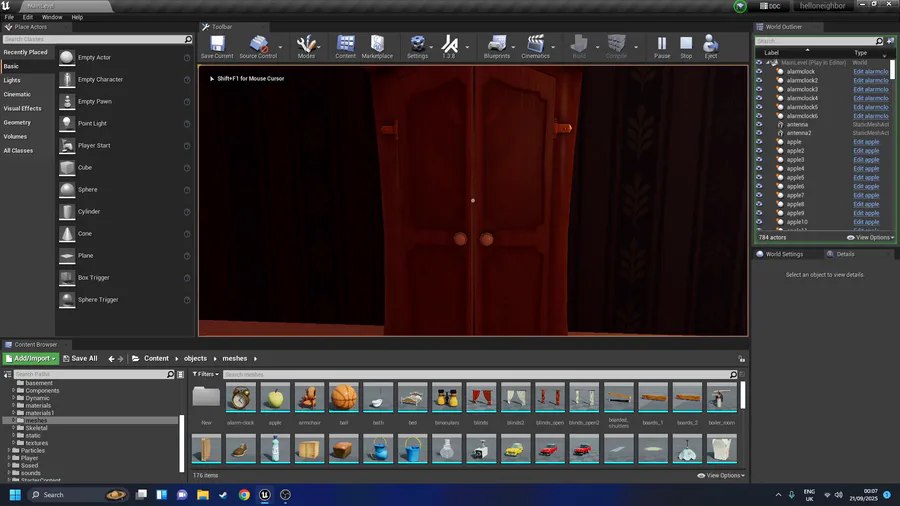Open the Blueprints dropdown arrow
Viewport: 900px width, 506px height.
[513, 47]
